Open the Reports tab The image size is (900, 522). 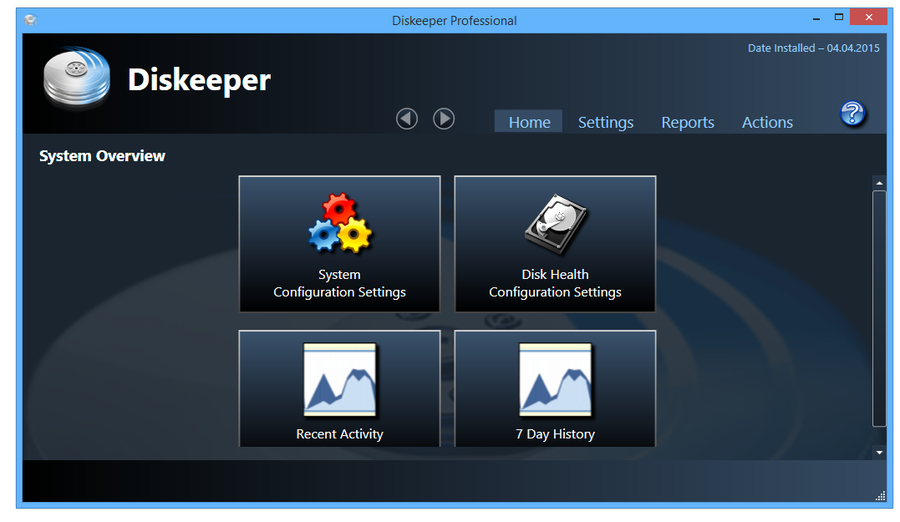pyautogui.click(x=688, y=122)
